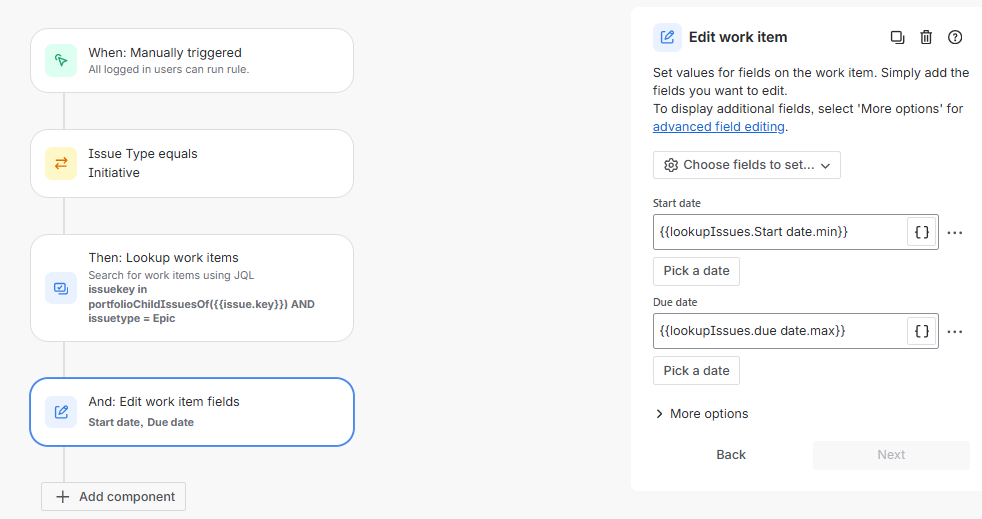Expand More options section
The width and height of the screenshot is (982, 519).
click(701, 414)
